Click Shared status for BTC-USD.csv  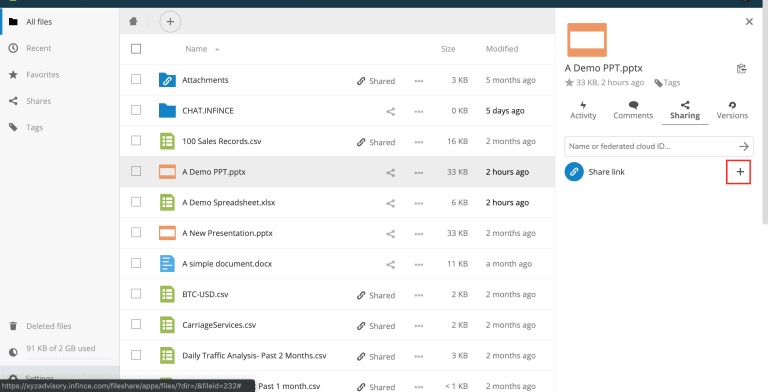376,295
